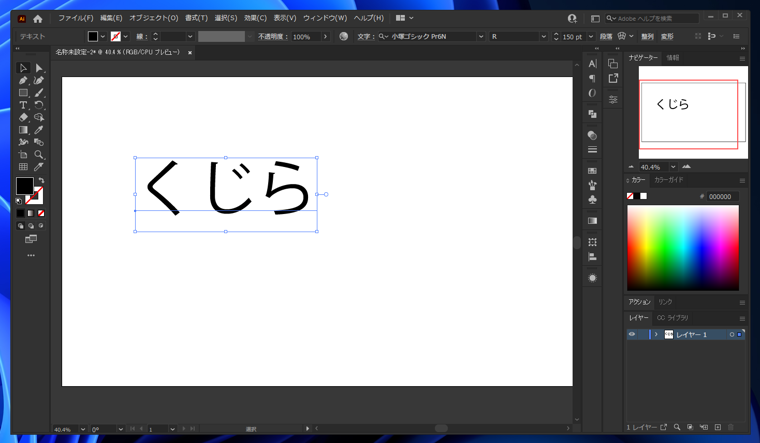Select the Curvature tool
760x443 pixels.
point(39,80)
